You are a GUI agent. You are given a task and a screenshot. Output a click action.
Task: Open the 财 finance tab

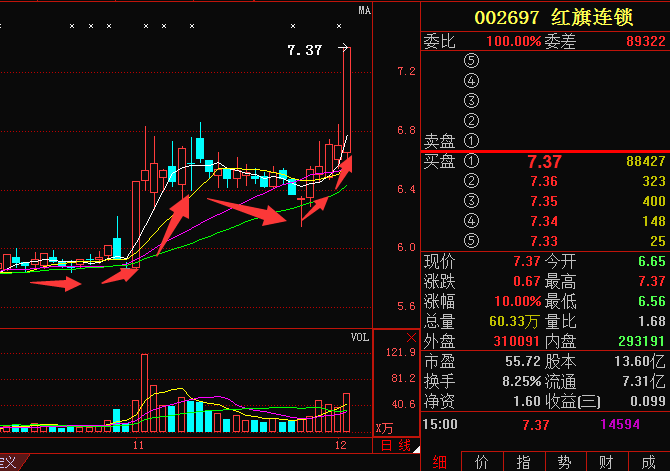pos(606,461)
